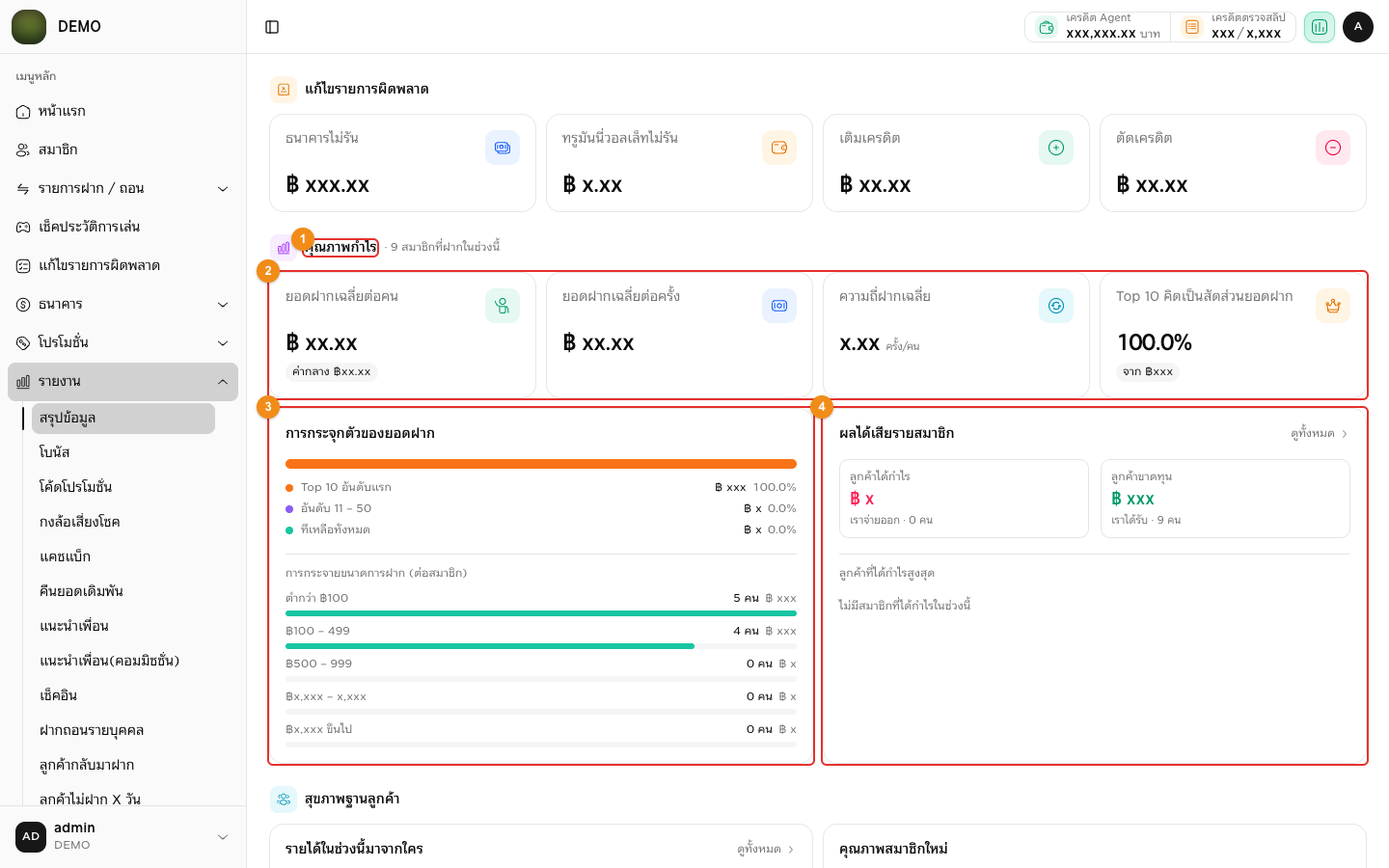The width and height of the screenshot is (1389, 868).
Task: Select สรุปข้อมูล report submenu
Action: (123, 419)
